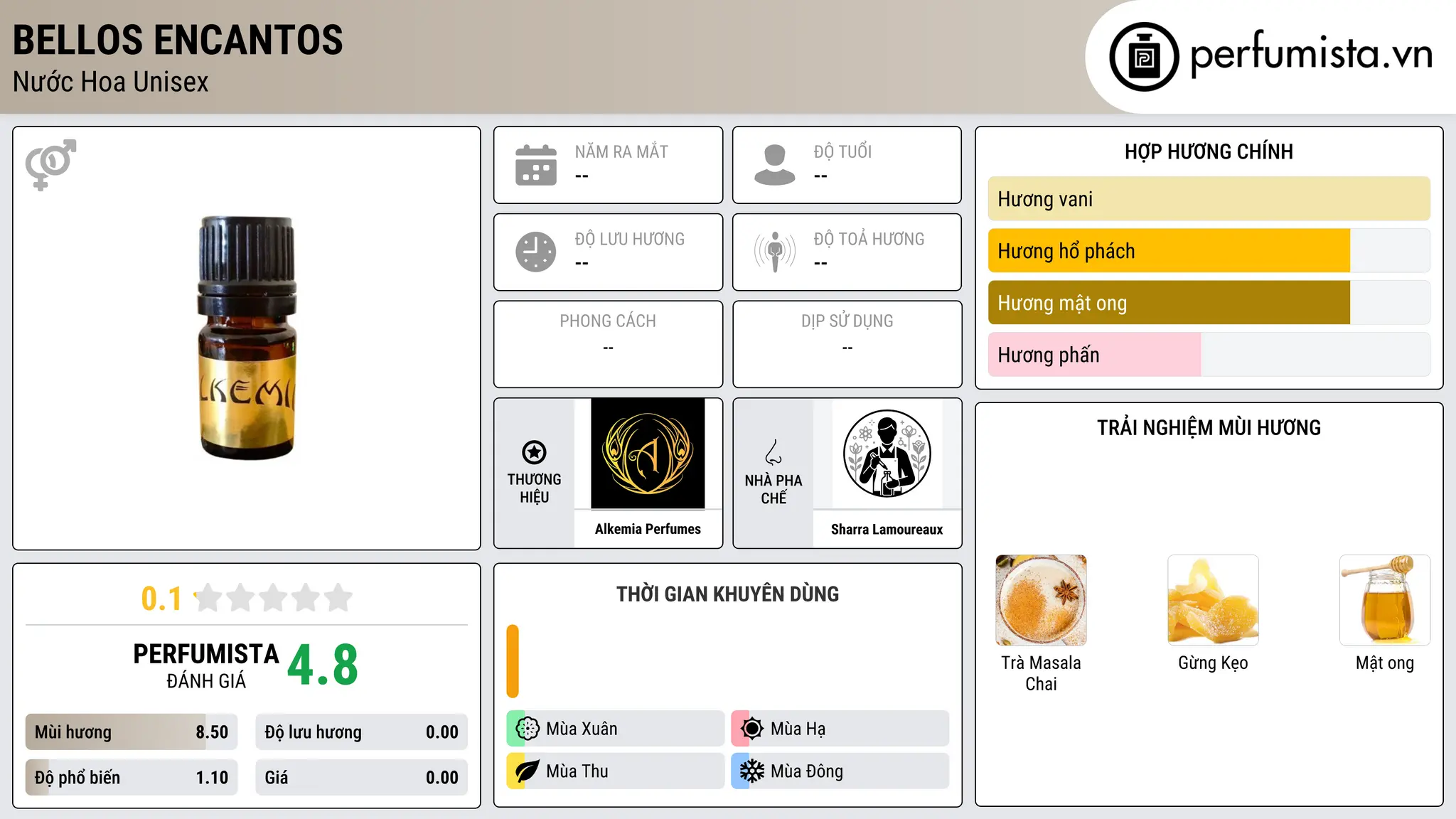Screen dimensions: 1456x819
Task: Click the Hương phấn accord bar
Action: [1209, 355]
